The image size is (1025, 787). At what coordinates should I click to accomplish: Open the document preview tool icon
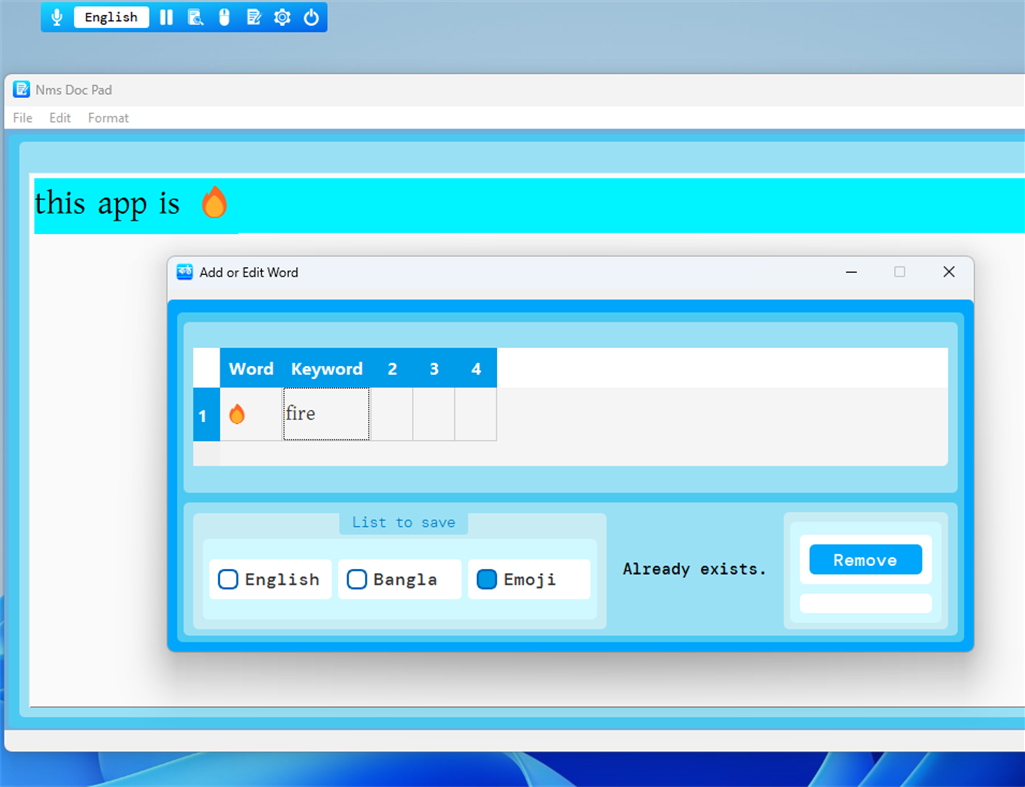pos(194,16)
